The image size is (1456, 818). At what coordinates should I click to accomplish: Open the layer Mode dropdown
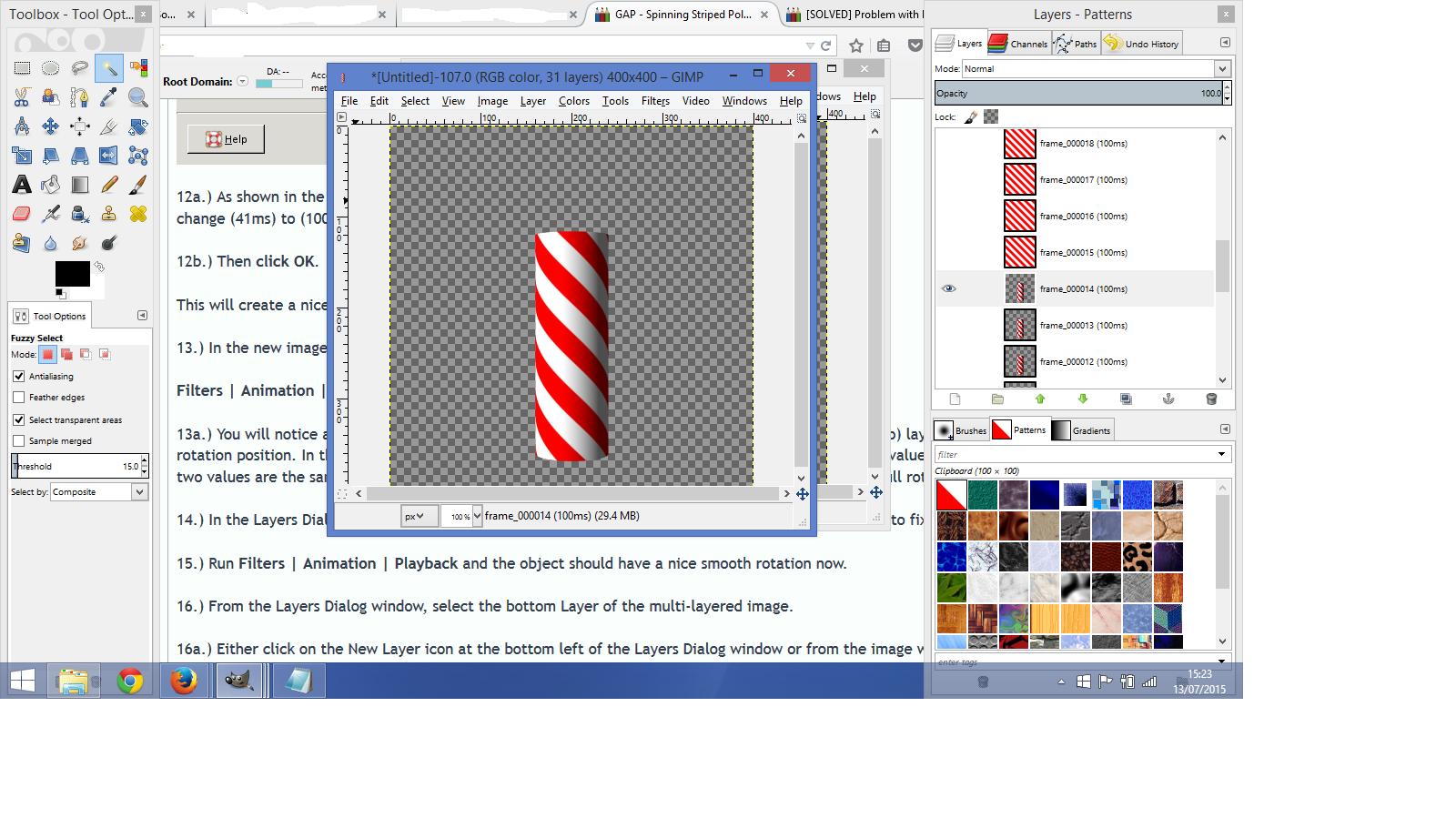1097,68
